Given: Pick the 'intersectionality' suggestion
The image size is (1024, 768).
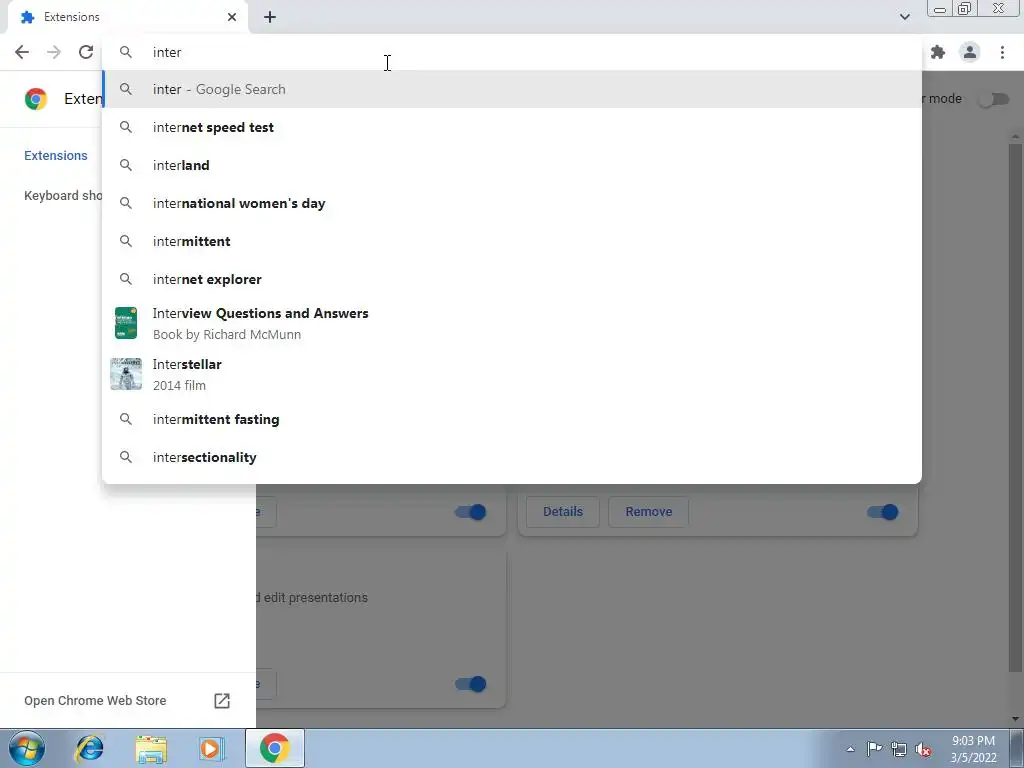Looking at the screenshot, I should 511,457.
